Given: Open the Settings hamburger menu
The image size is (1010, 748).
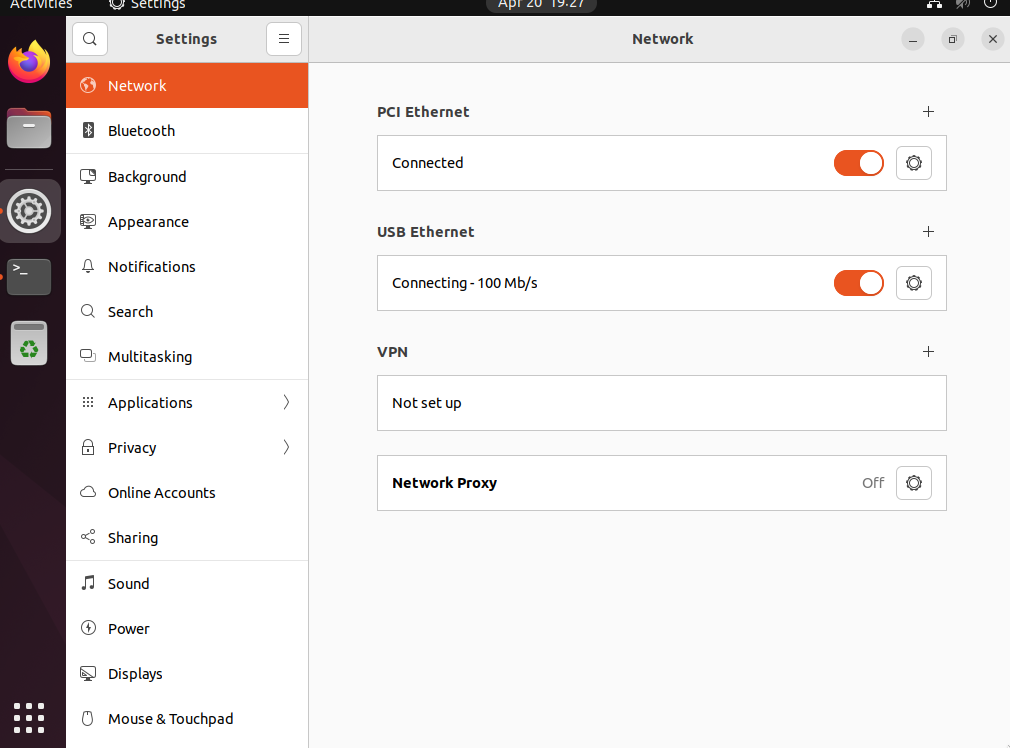Looking at the screenshot, I should [x=284, y=39].
